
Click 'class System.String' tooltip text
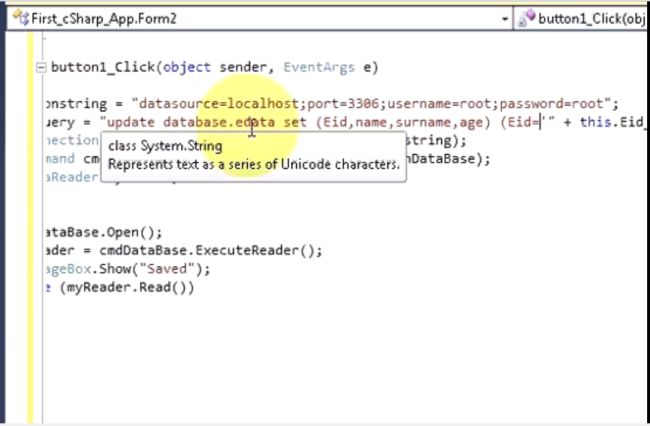pyautogui.click(x=165, y=146)
